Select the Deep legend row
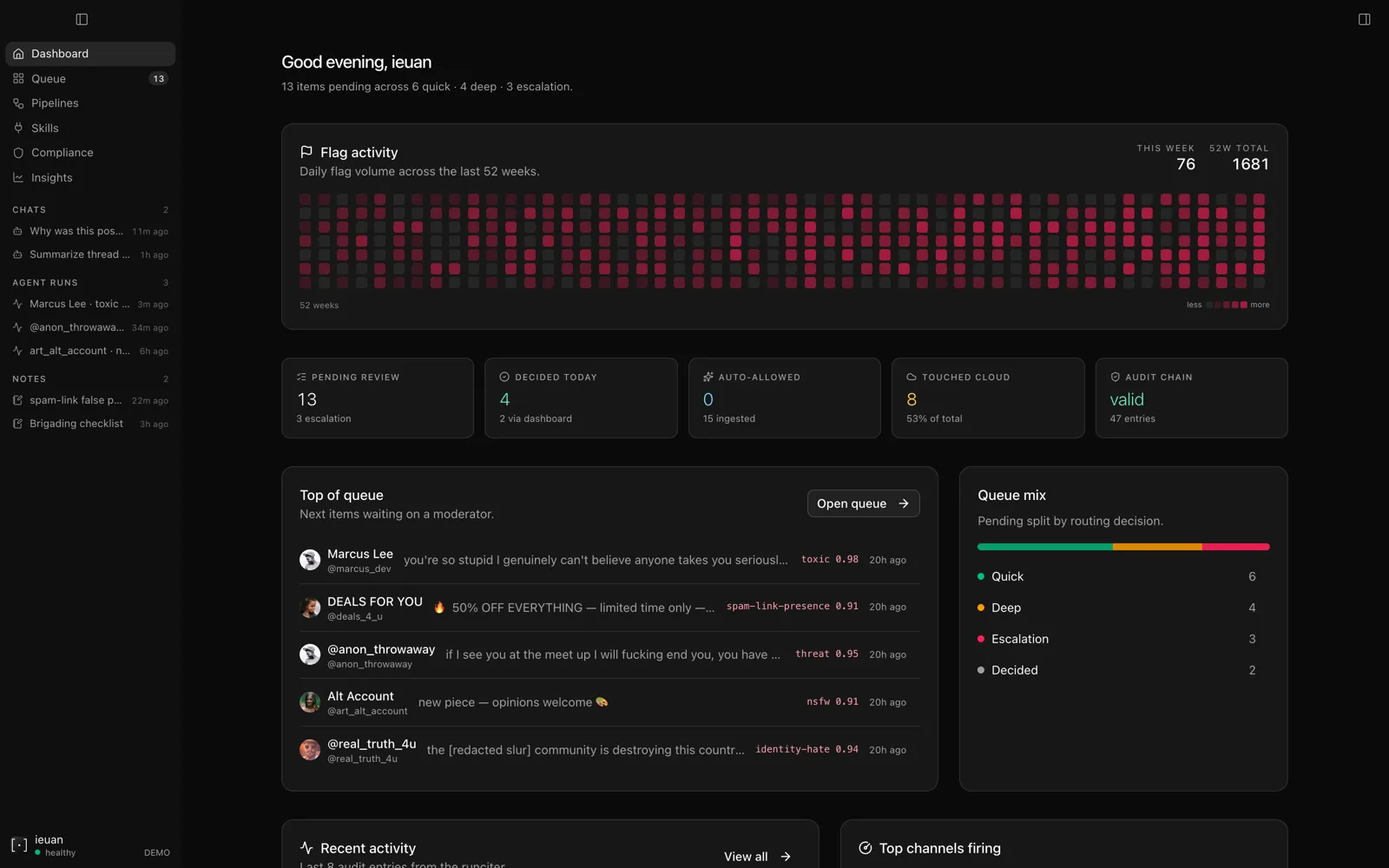The image size is (1389, 868). 1123,608
